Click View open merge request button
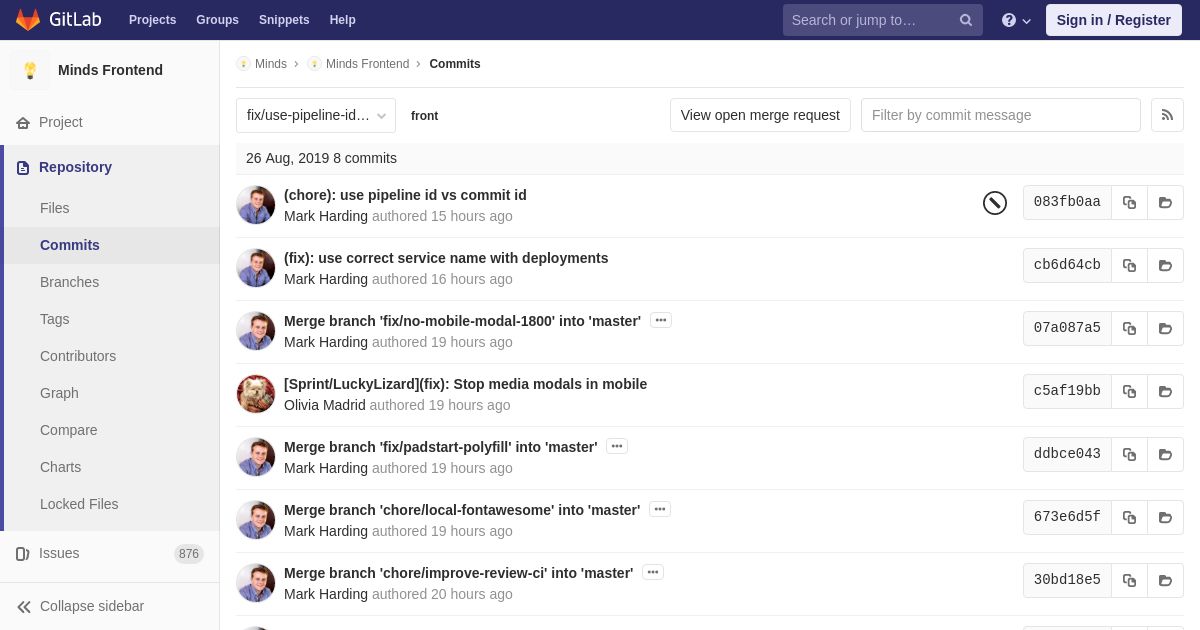This screenshot has width=1200, height=630. pos(760,115)
